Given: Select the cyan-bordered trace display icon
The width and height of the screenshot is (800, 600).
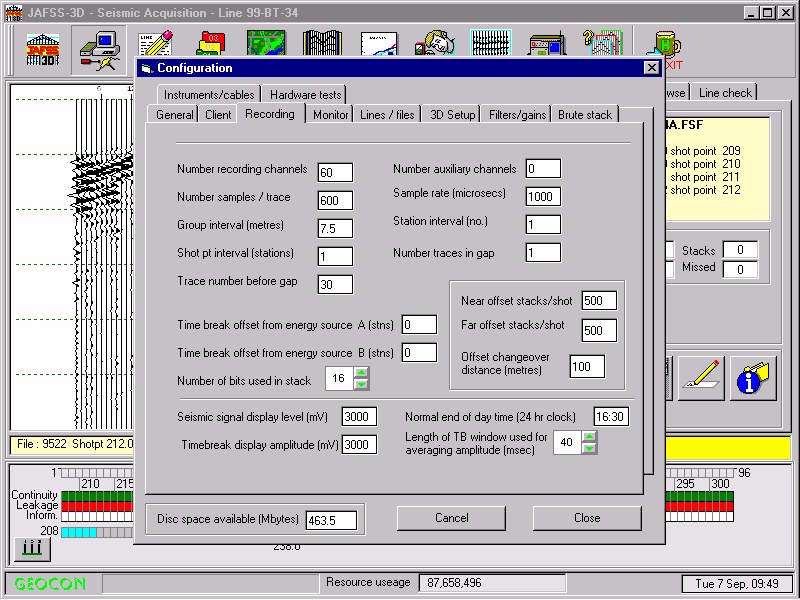Looking at the screenshot, I should (491, 42).
